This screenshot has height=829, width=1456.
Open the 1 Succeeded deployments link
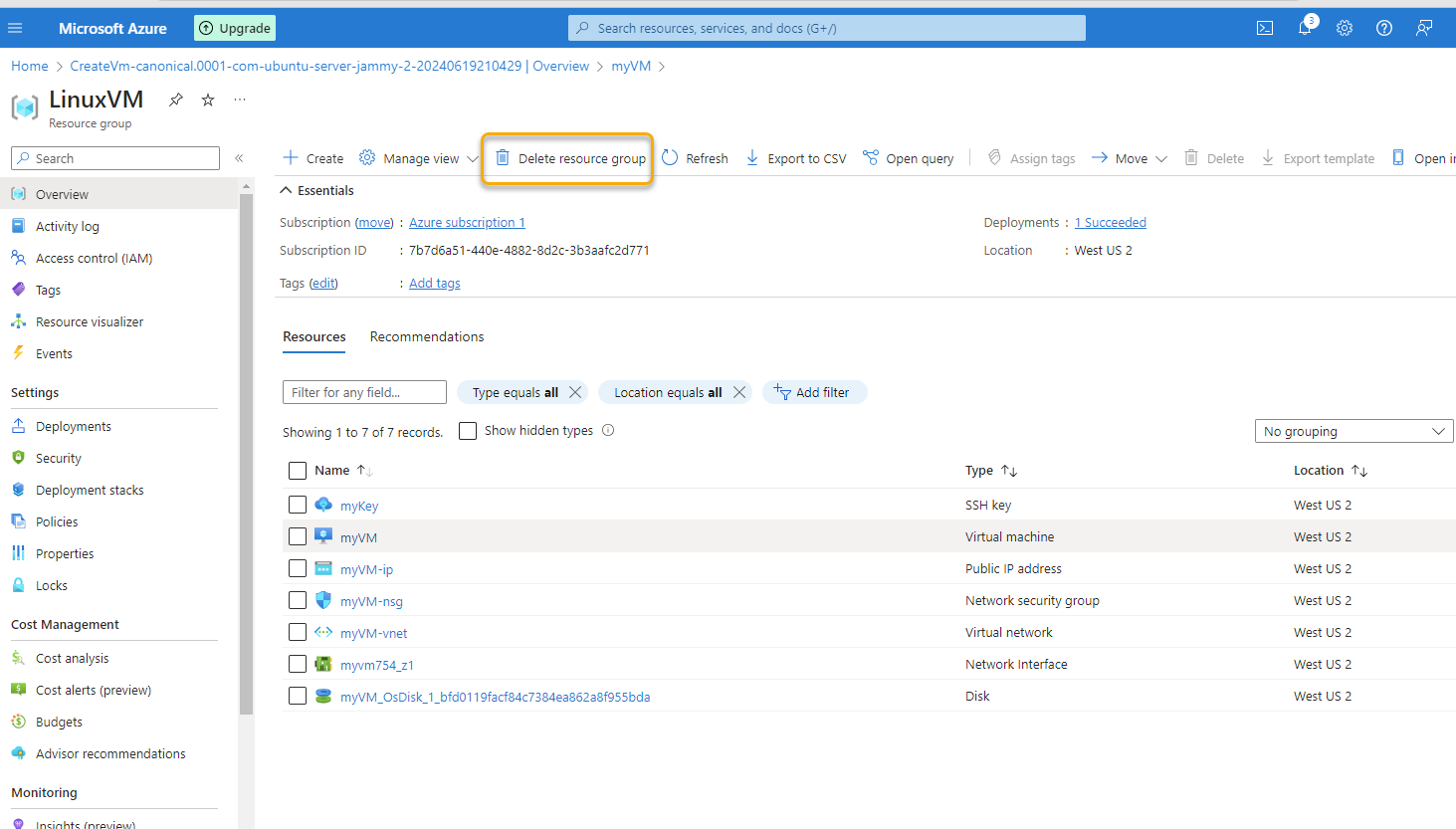coord(1110,222)
